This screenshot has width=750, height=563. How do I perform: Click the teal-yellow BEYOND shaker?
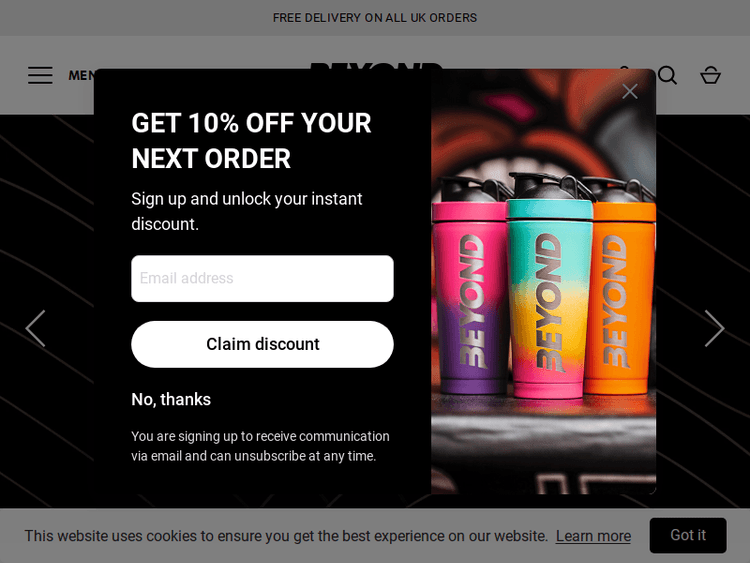[549, 289]
